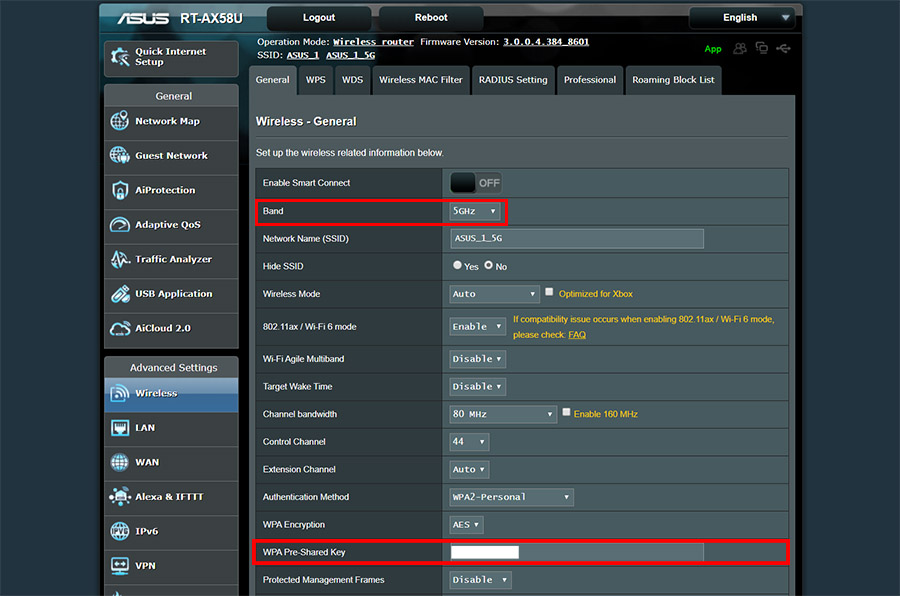Image resolution: width=900 pixels, height=596 pixels.
Task: Check the Optimized for Xbox box
Action: click(x=549, y=292)
